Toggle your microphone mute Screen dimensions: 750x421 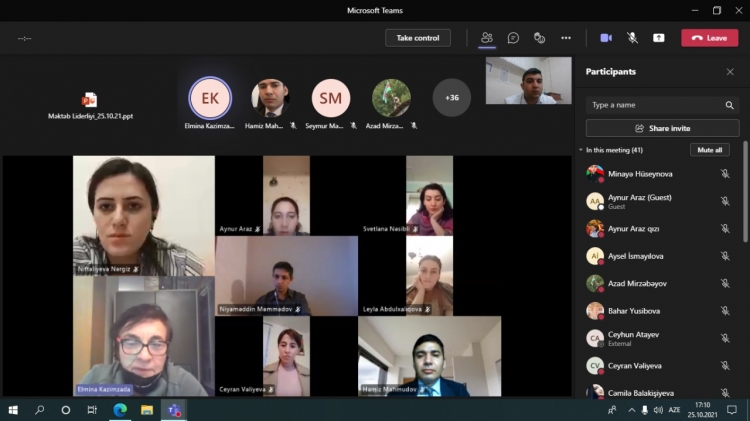click(632, 38)
